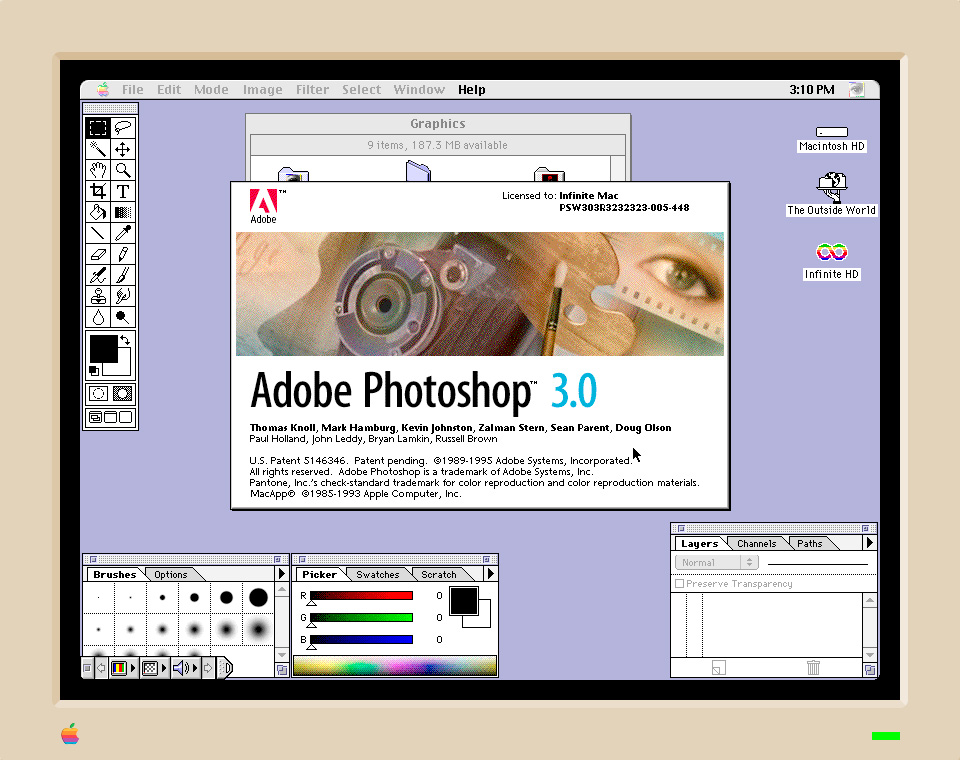Open the application switcher menu beside the clock

pyautogui.click(x=857, y=89)
